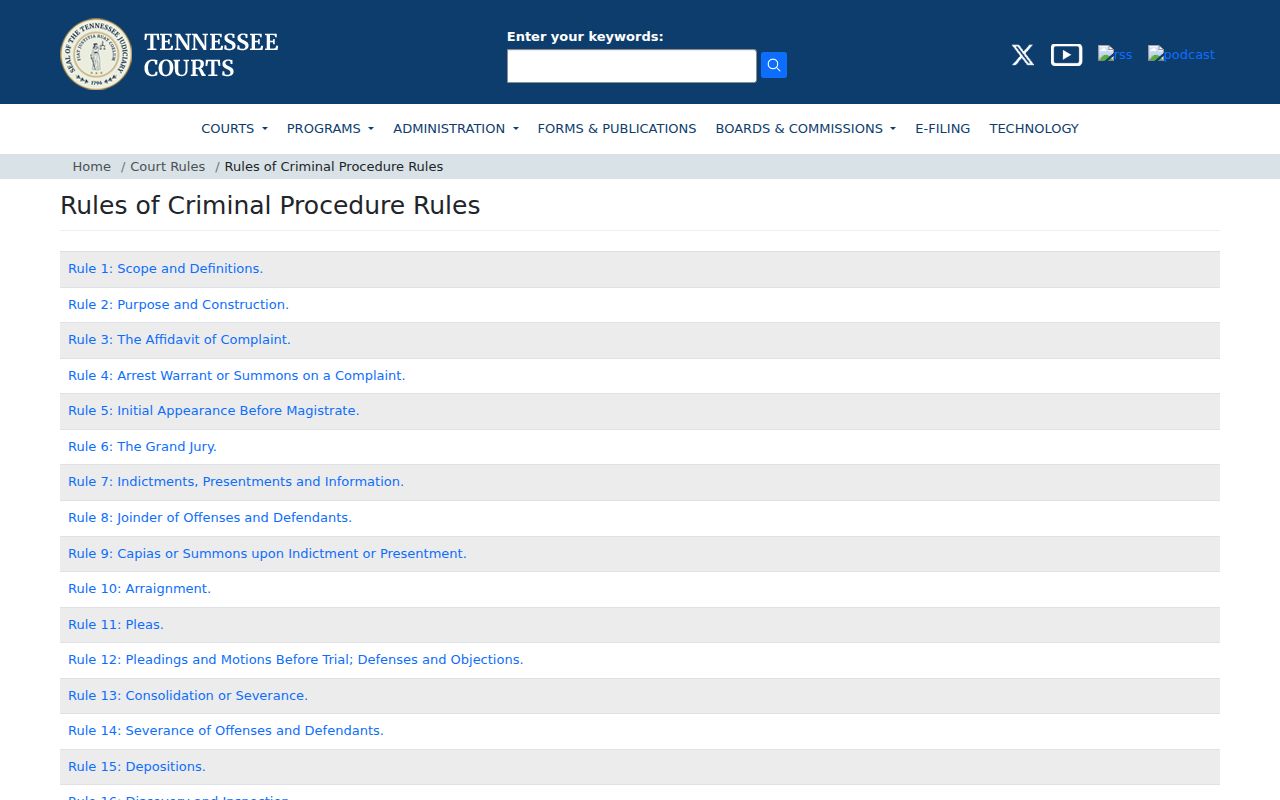
Task: Open Rule 2: Purpose and Construction
Action: 178,305
